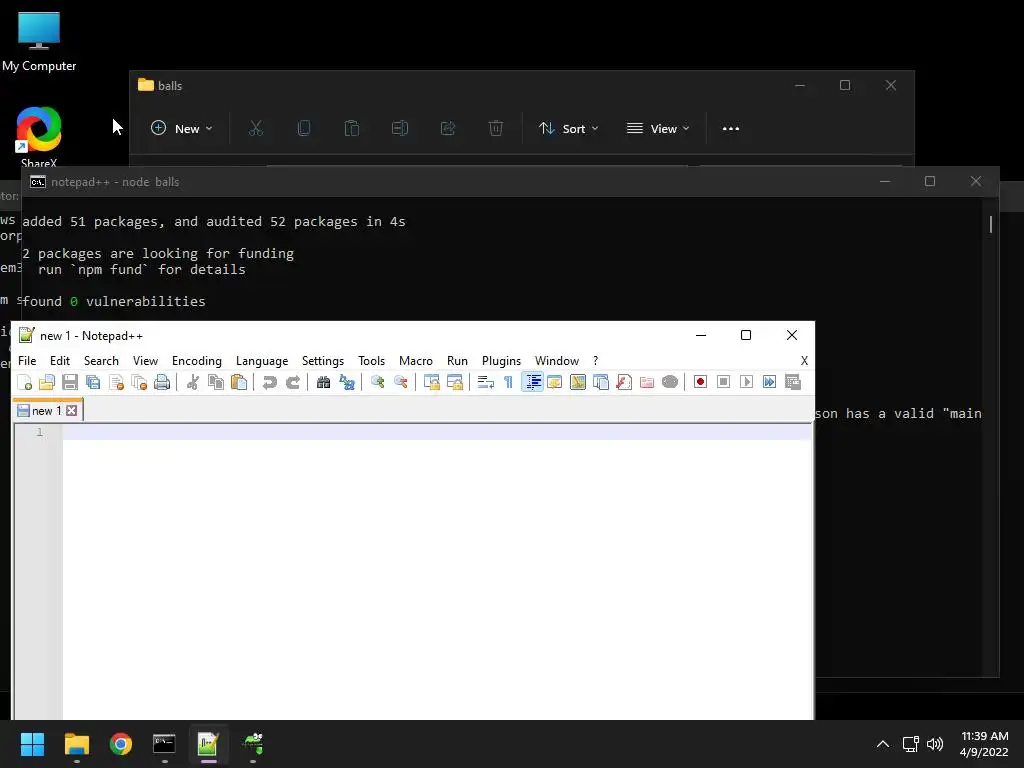1024x768 pixels.
Task: Zoom out with the magnifier minus icon
Action: tap(400, 383)
